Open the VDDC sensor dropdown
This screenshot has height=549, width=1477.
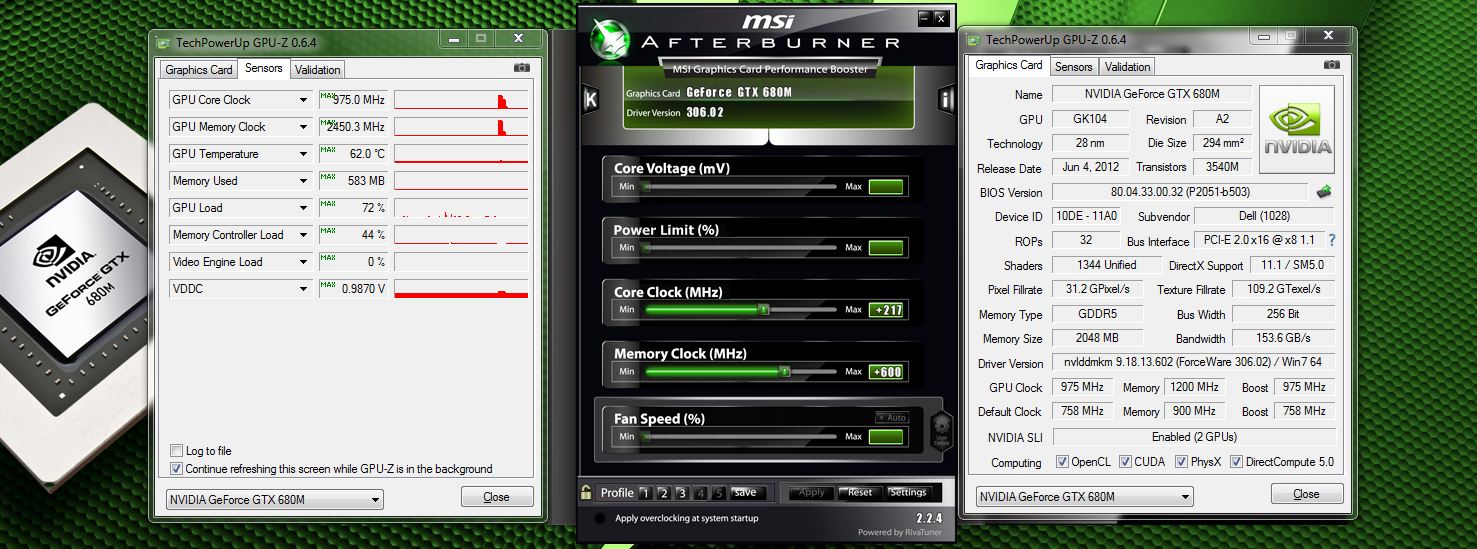click(303, 289)
